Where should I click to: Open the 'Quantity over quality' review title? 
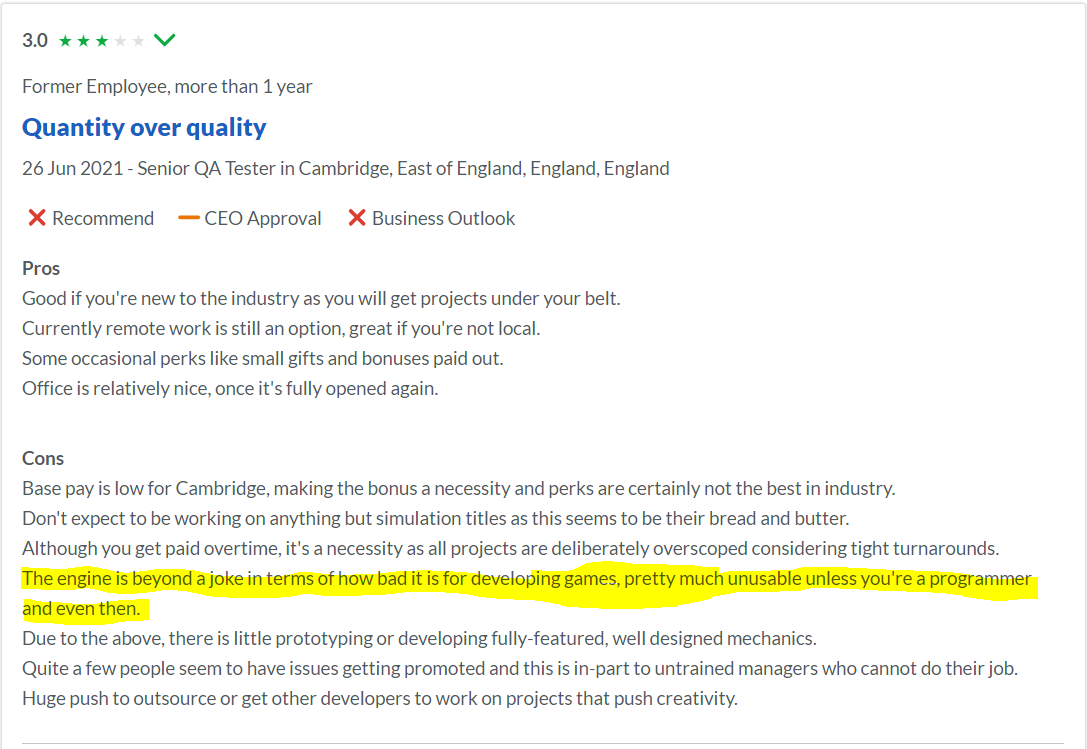point(144,128)
